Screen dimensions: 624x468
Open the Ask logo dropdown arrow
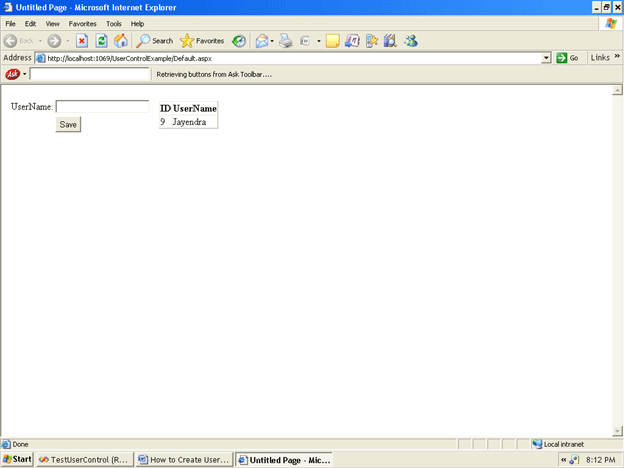[25, 74]
